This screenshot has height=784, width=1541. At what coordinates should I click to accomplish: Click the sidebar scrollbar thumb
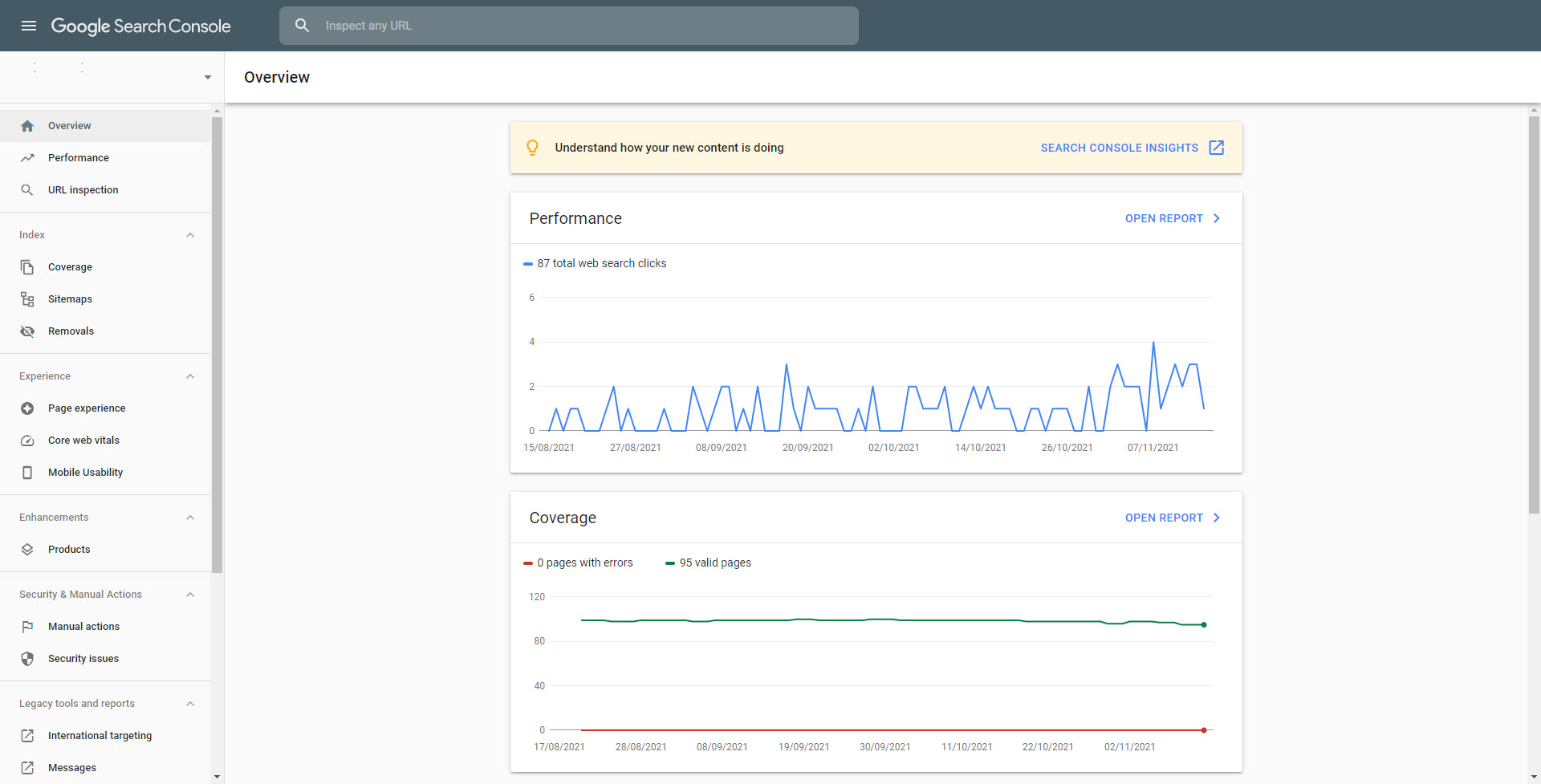217,345
